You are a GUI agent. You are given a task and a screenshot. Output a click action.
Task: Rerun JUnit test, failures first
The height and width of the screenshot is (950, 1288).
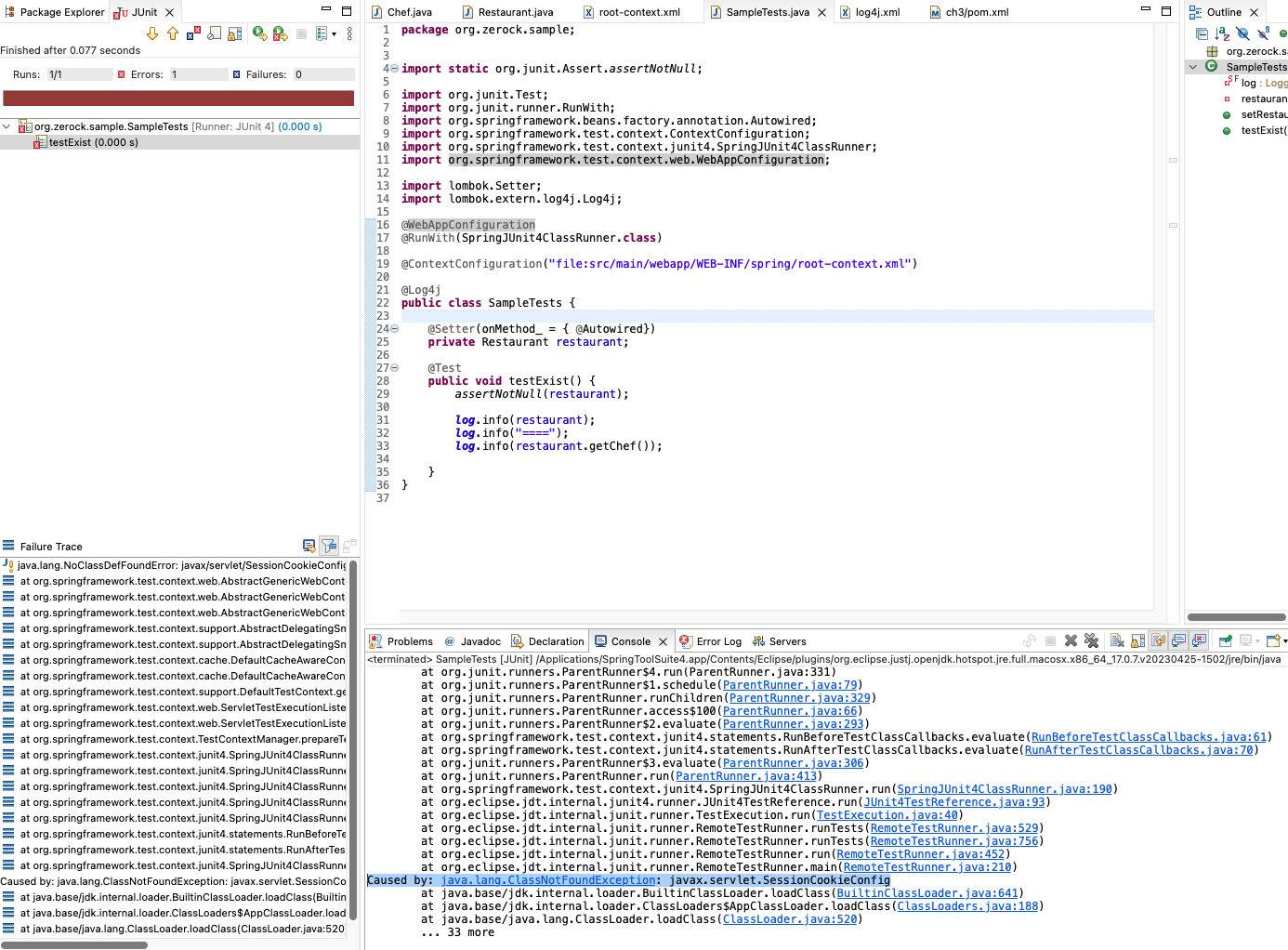[281, 33]
